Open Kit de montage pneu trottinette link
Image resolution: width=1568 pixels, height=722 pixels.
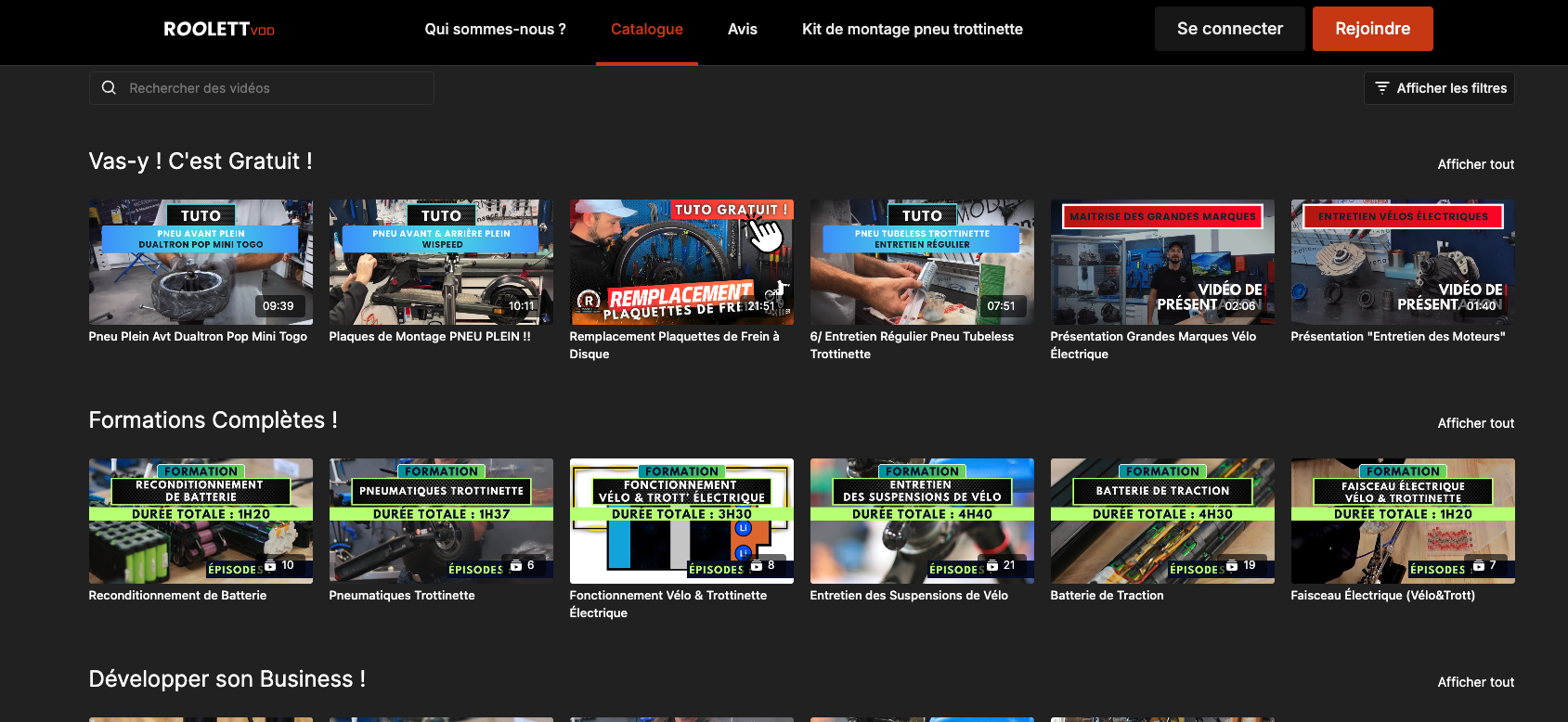click(x=912, y=29)
